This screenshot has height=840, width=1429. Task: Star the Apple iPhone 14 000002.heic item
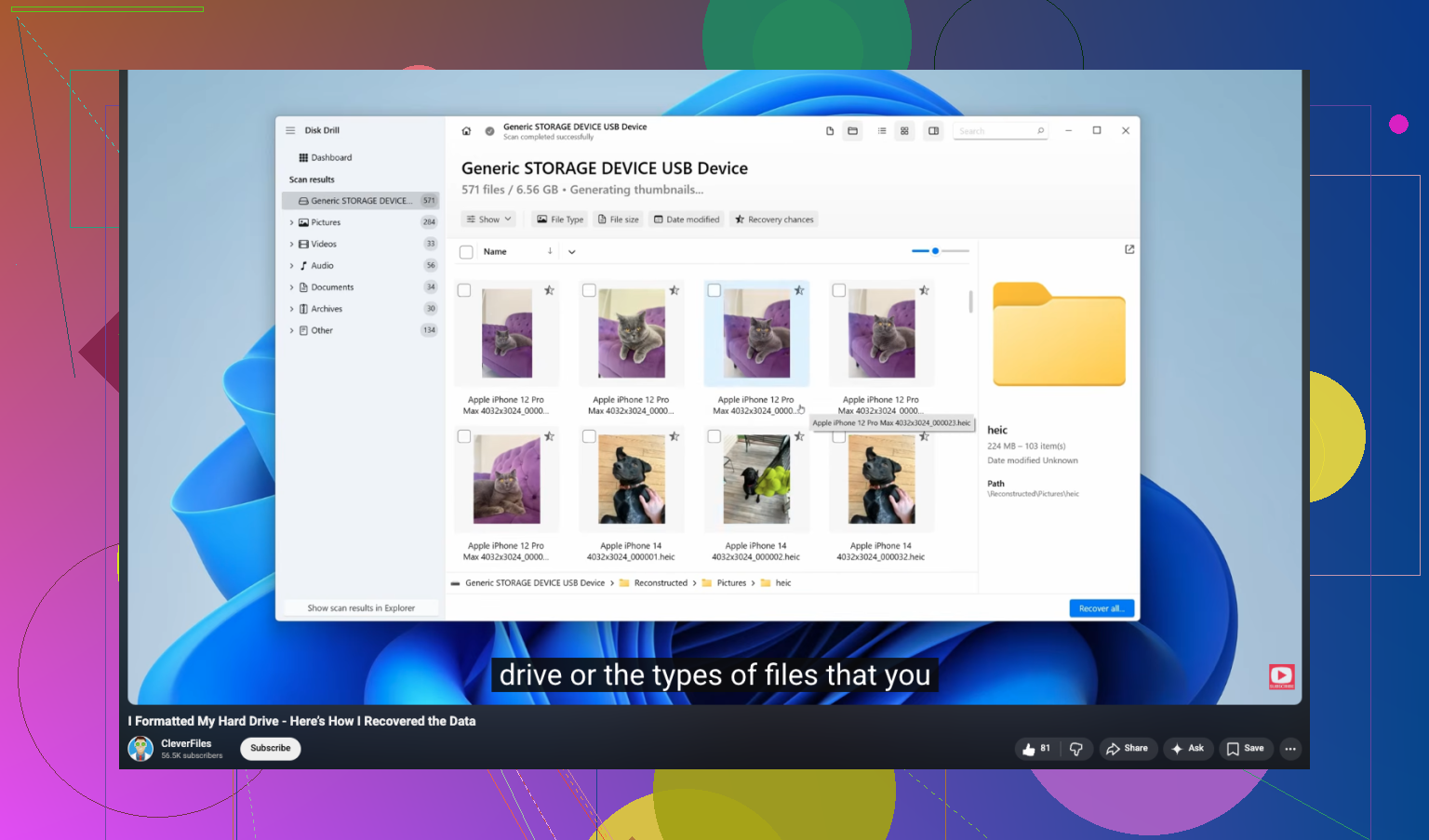coord(799,436)
